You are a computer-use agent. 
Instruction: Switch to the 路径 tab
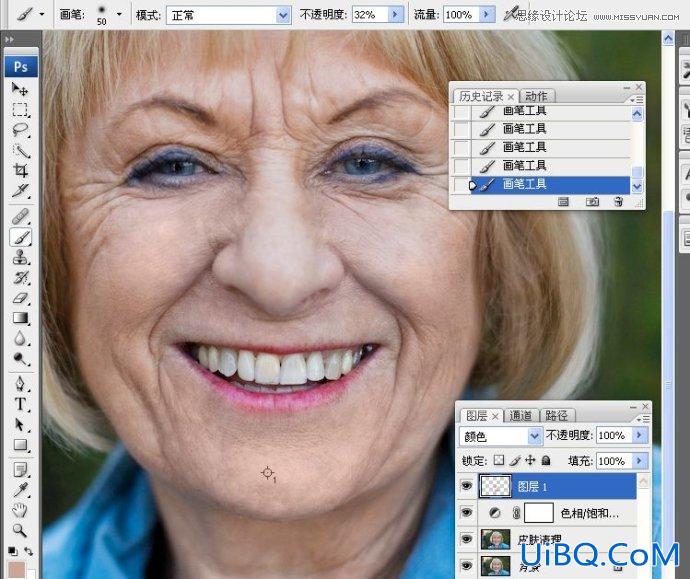tap(557, 415)
